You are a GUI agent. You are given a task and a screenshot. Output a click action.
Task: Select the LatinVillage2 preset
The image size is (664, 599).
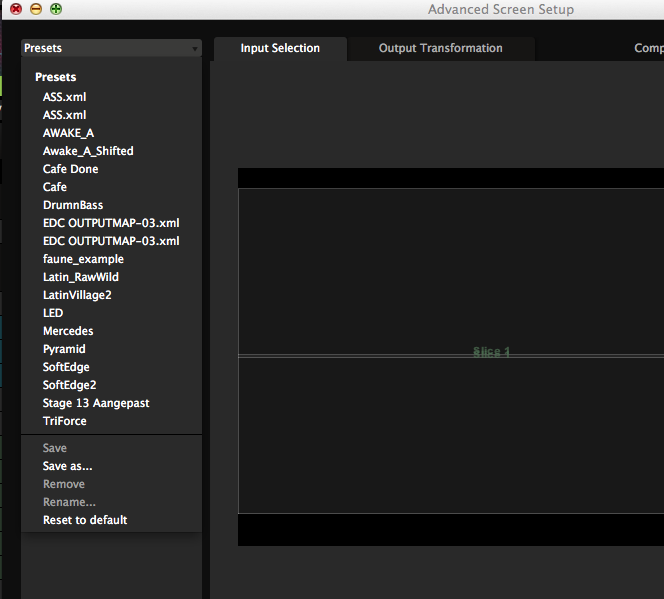77,295
